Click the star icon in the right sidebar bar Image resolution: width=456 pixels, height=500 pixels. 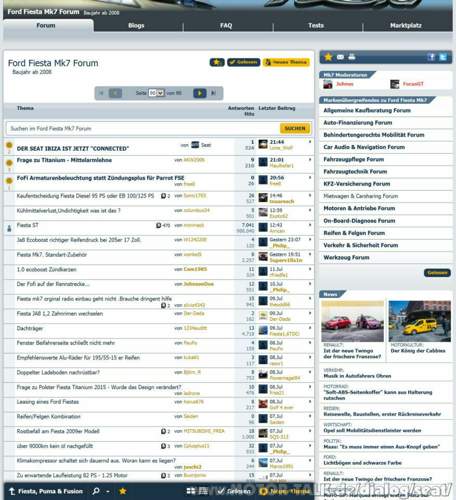tap(328, 57)
